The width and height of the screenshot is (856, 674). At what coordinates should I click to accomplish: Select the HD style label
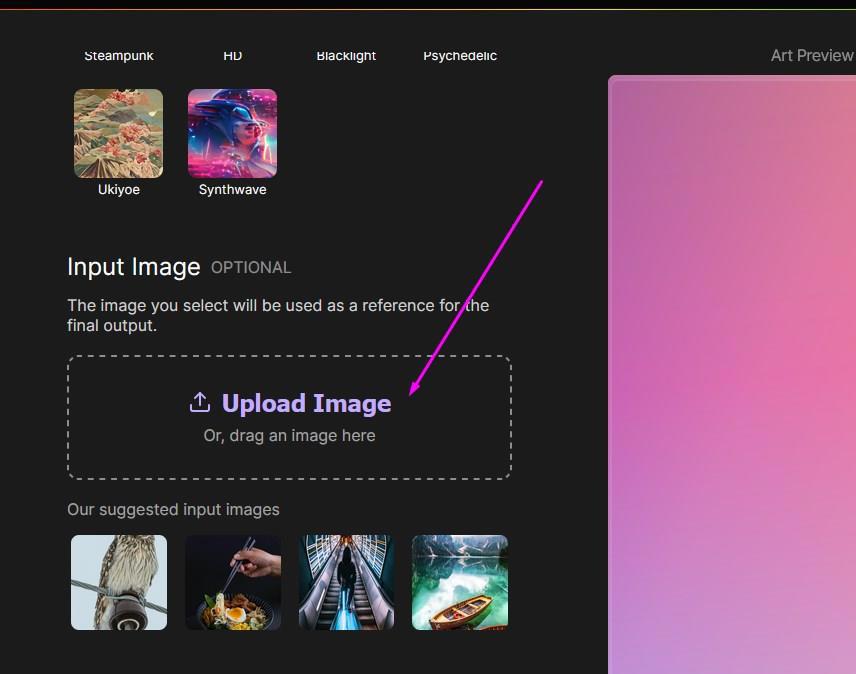tap(233, 56)
